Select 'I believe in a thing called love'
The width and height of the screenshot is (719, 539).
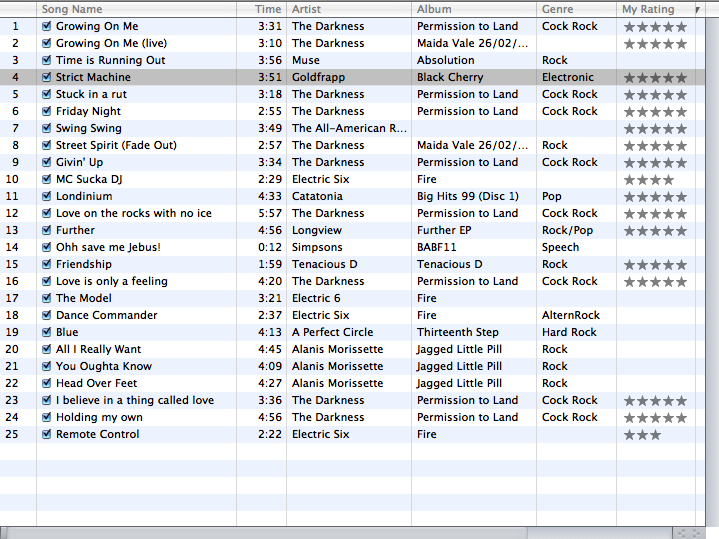(135, 400)
